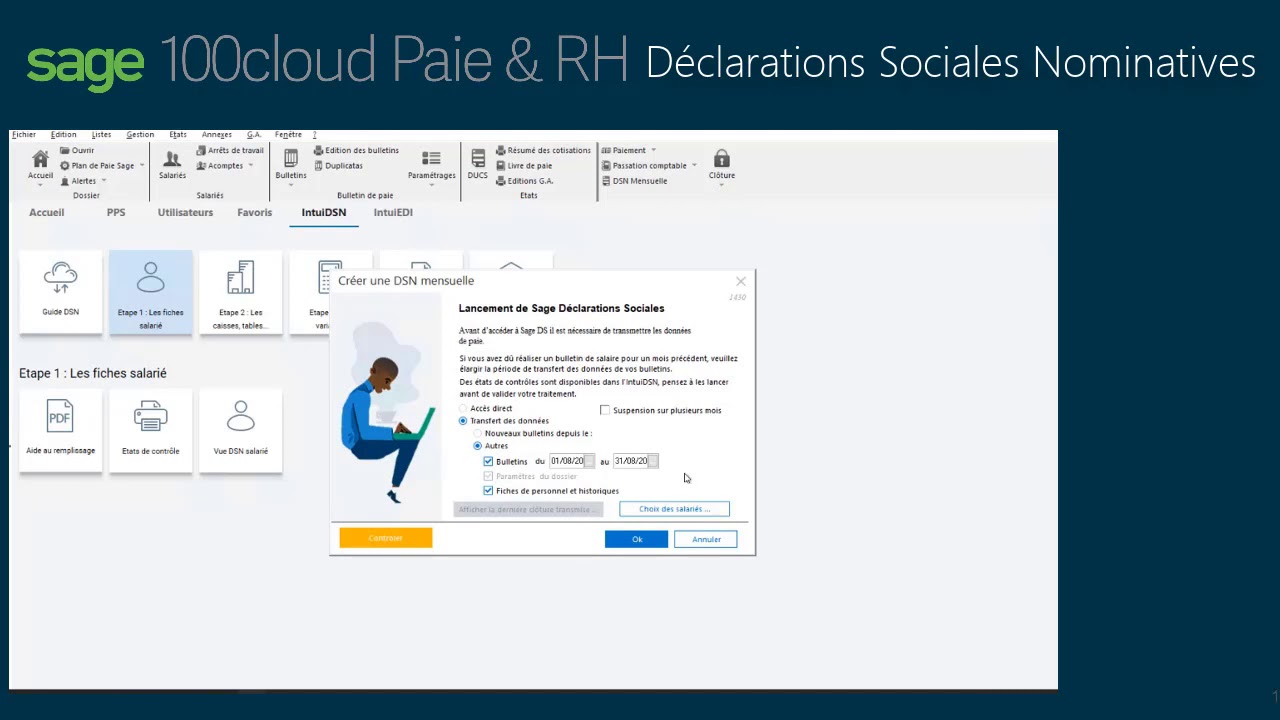
Task: Expand the Plan de Paie Sage dropdown arrow
Action: click(x=142, y=166)
